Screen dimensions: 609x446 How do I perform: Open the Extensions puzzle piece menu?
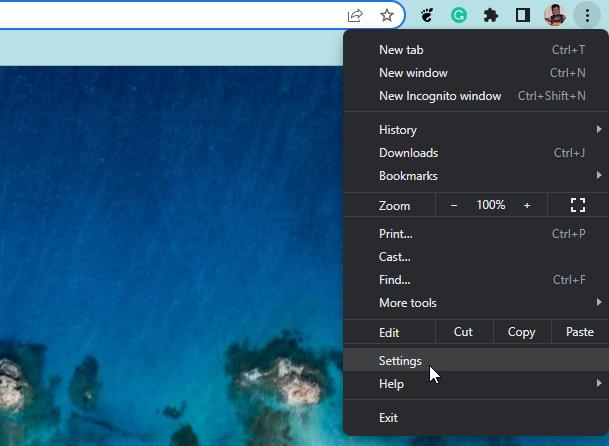(491, 16)
